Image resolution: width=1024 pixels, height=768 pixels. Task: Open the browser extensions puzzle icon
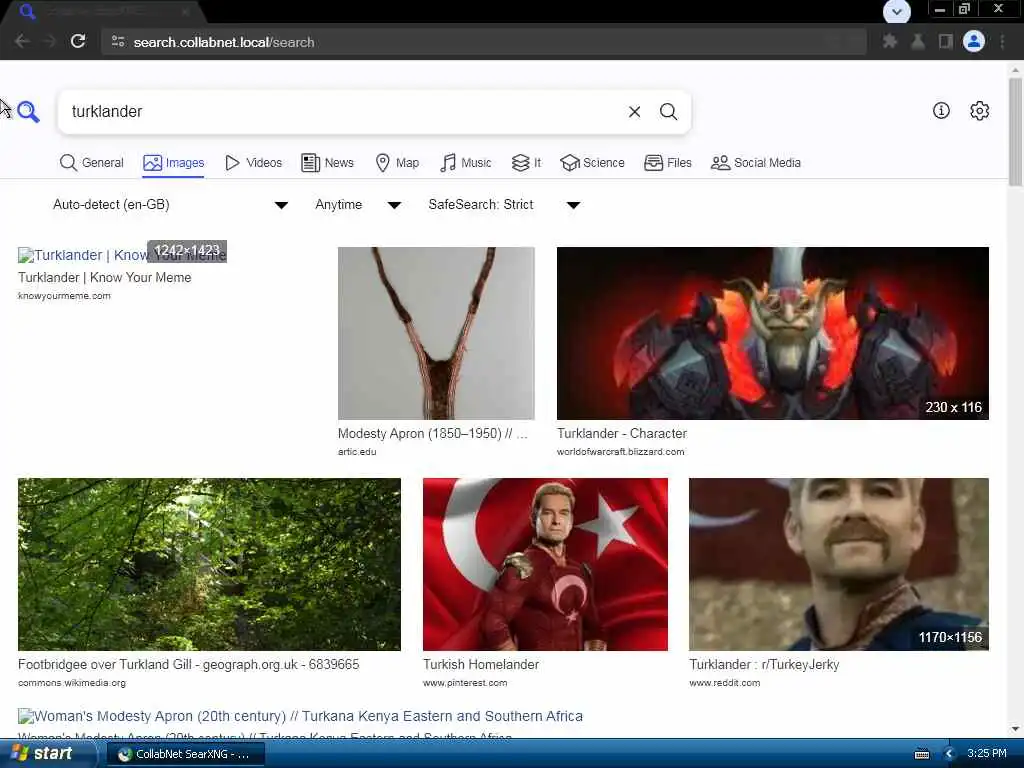point(889,42)
